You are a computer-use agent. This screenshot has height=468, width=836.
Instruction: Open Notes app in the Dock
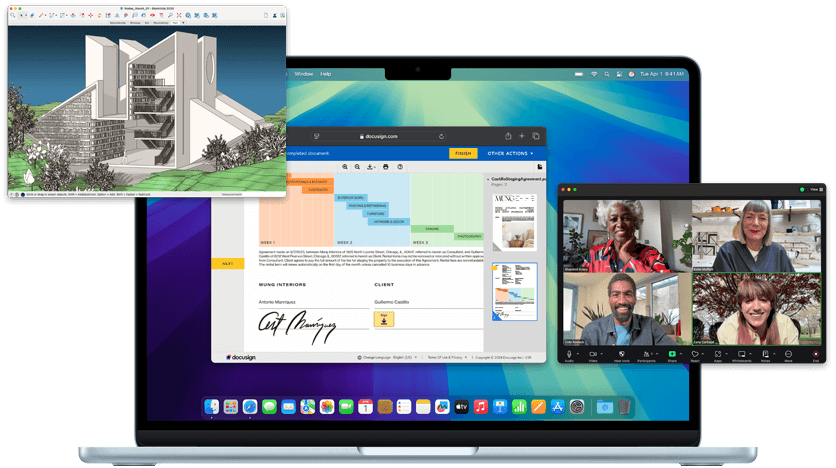[423, 407]
